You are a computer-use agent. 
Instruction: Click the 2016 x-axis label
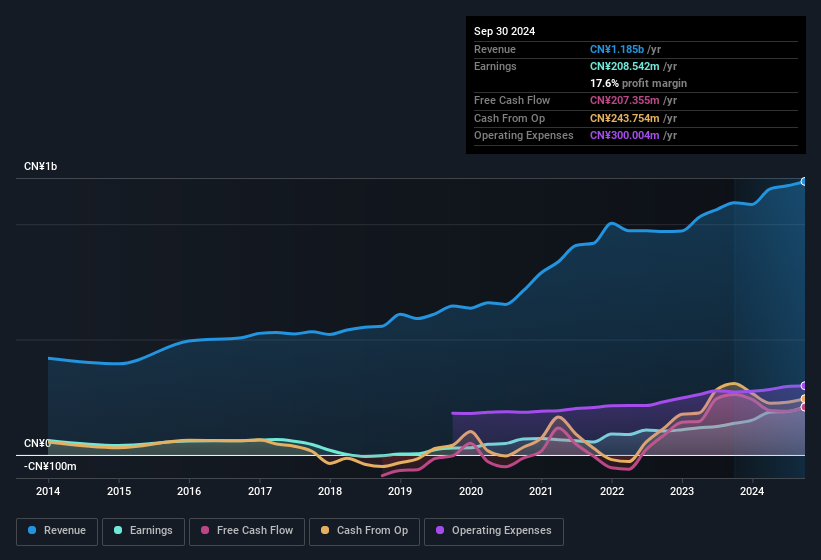pyautogui.click(x=189, y=491)
